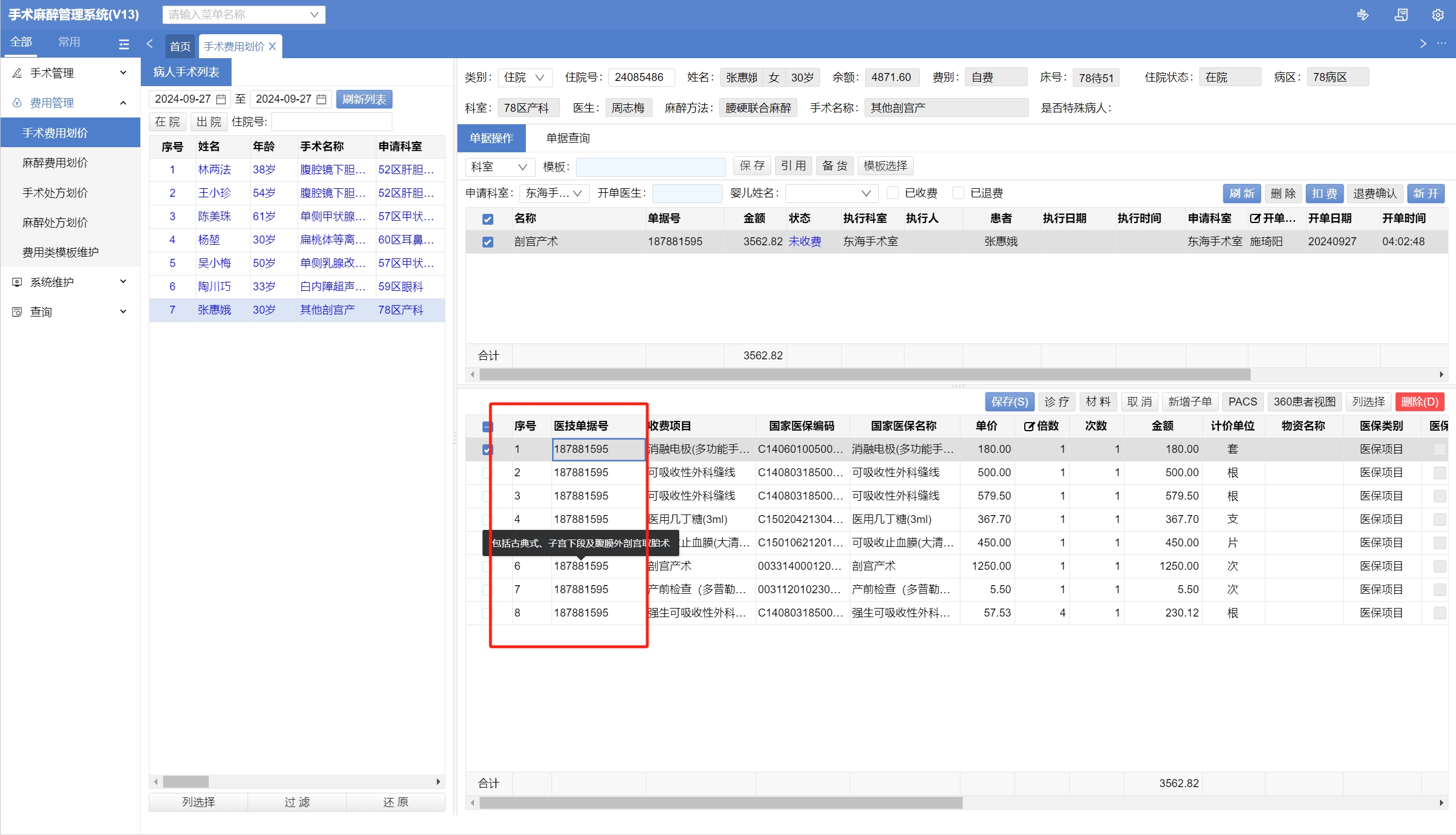Image resolution: width=1456 pixels, height=835 pixels.
Task: Click the 刷新列表 button
Action: 363,99
